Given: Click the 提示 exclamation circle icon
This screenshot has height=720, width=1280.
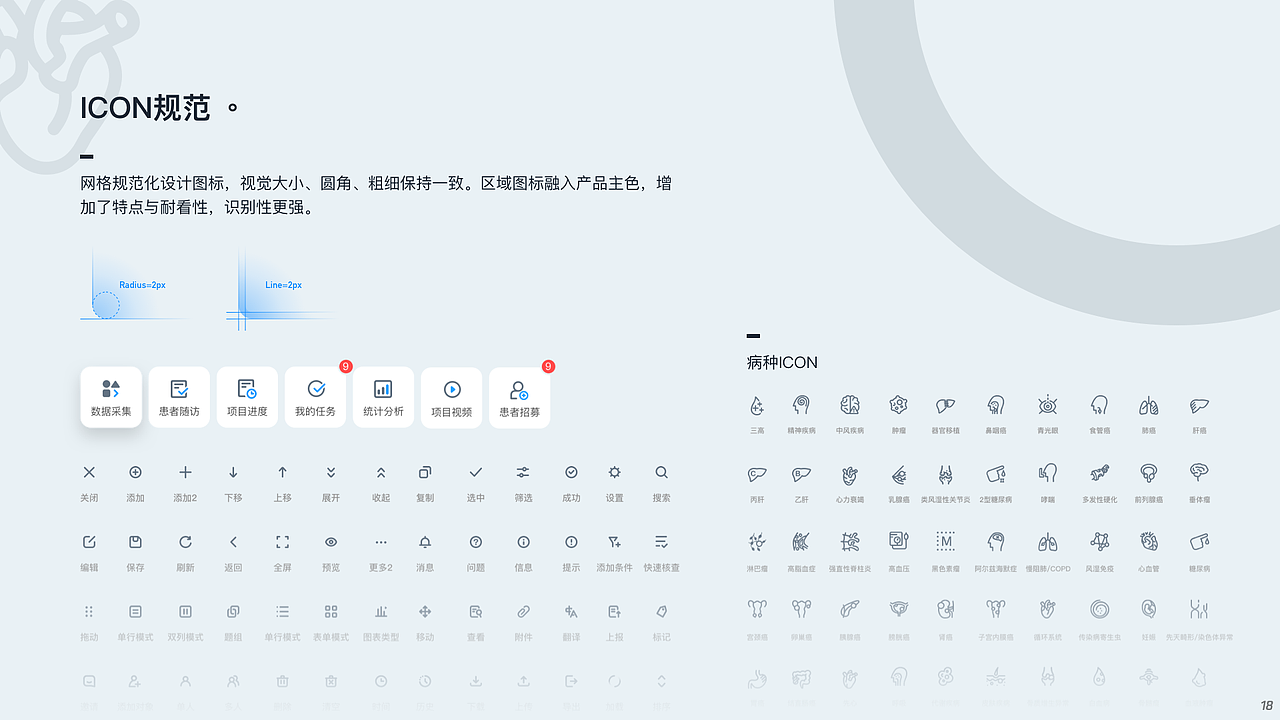Looking at the screenshot, I should point(571,542).
